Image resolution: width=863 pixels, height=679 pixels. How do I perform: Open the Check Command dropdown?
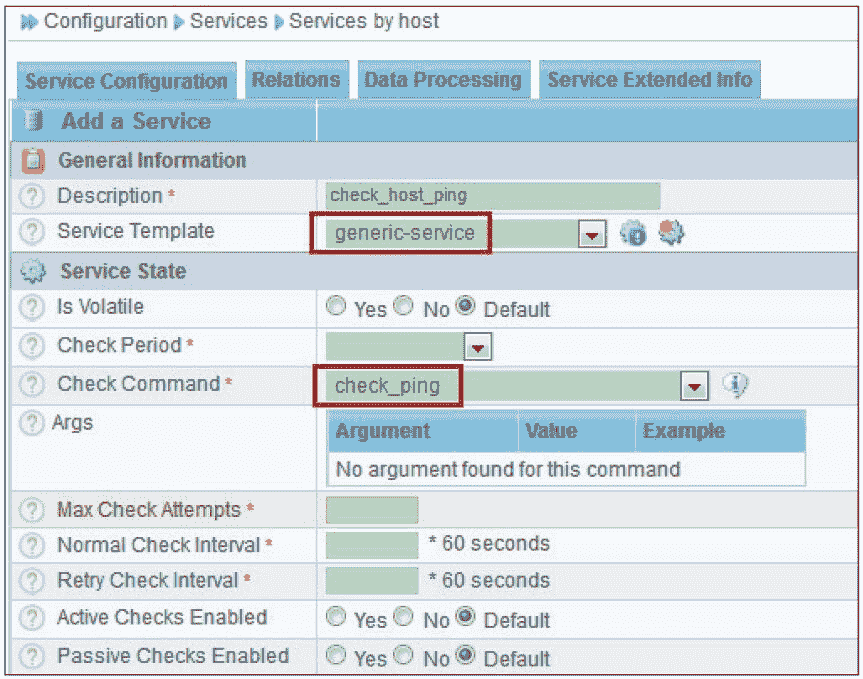[x=693, y=386]
